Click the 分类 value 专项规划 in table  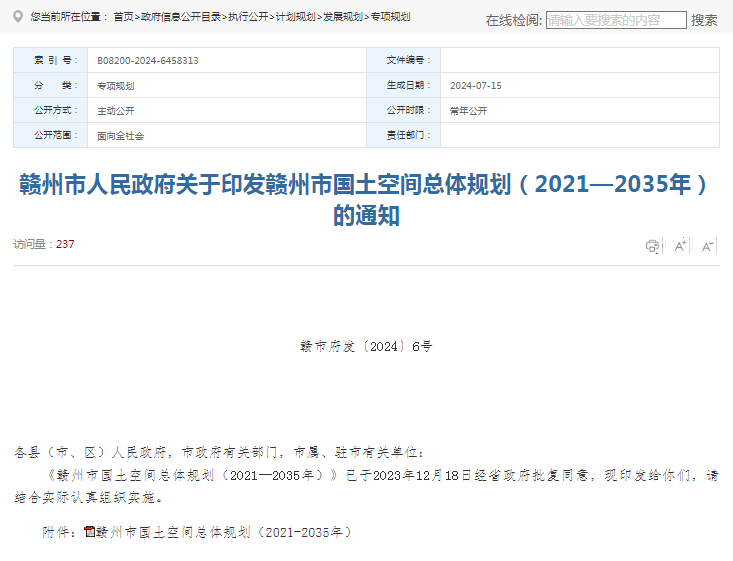pyautogui.click(x=116, y=86)
